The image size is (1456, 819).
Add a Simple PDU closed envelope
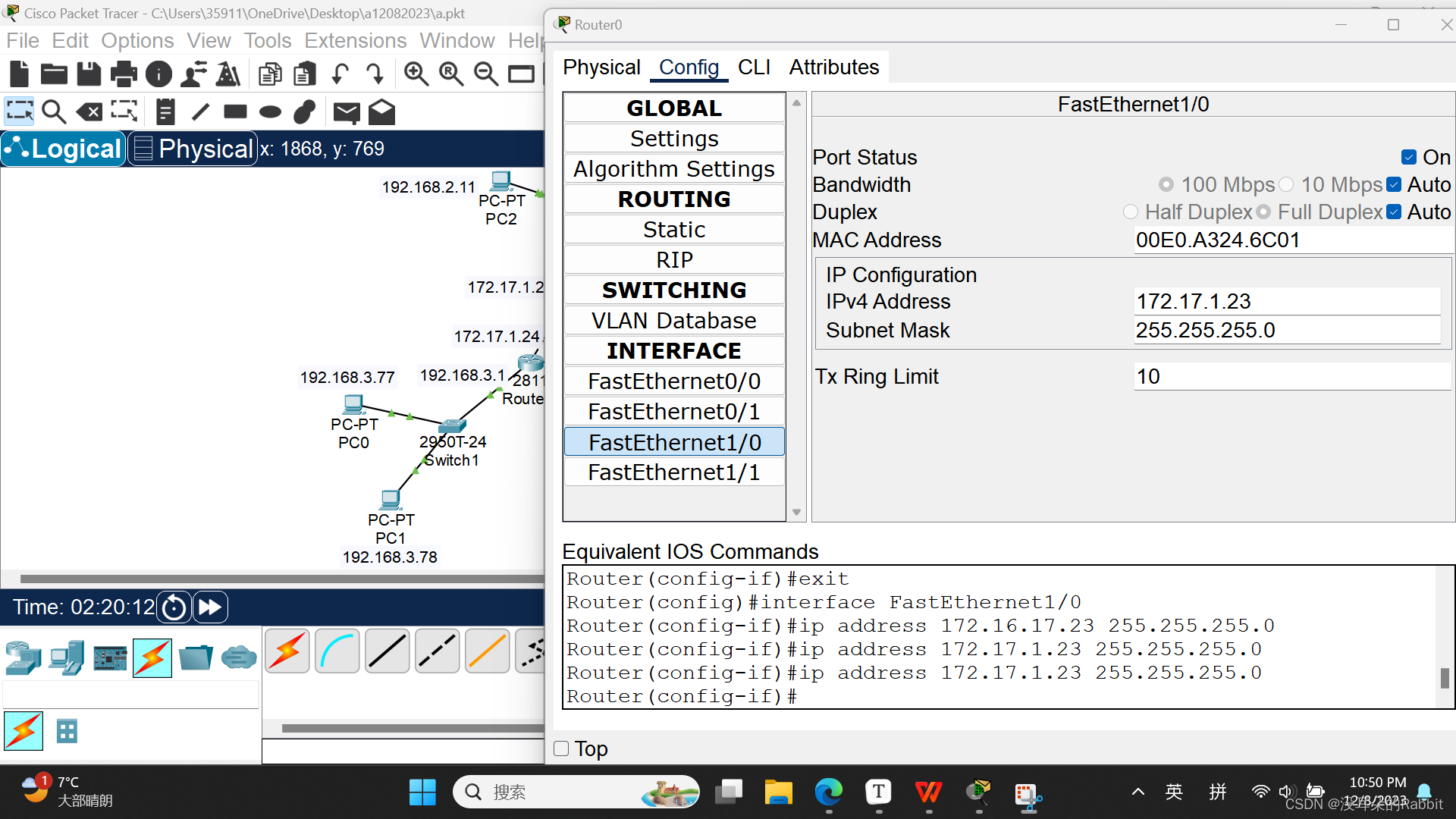point(347,112)
